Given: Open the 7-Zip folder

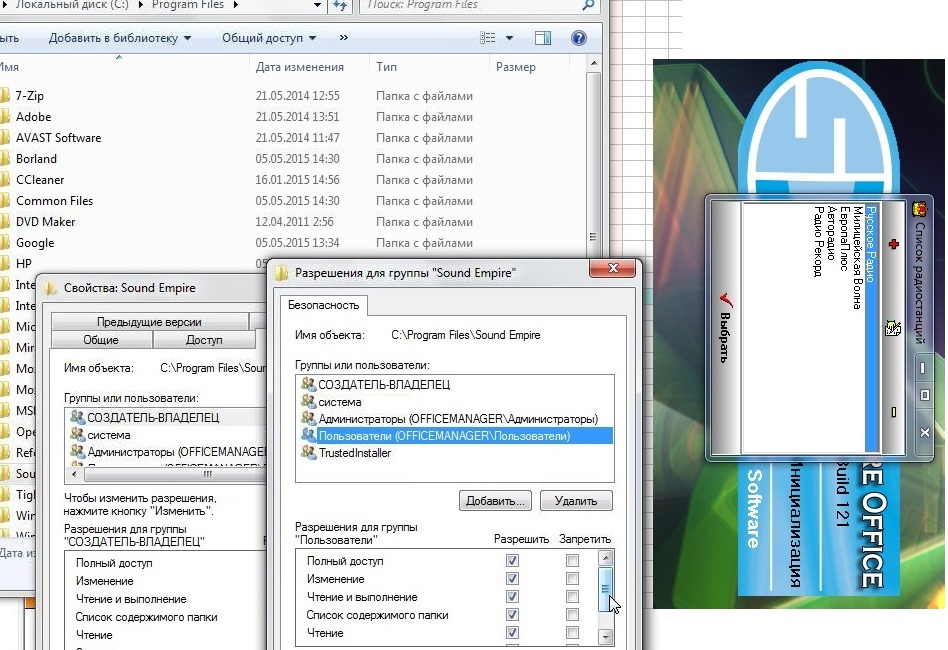Looking at the screenshot, I should tap(30, 96).
